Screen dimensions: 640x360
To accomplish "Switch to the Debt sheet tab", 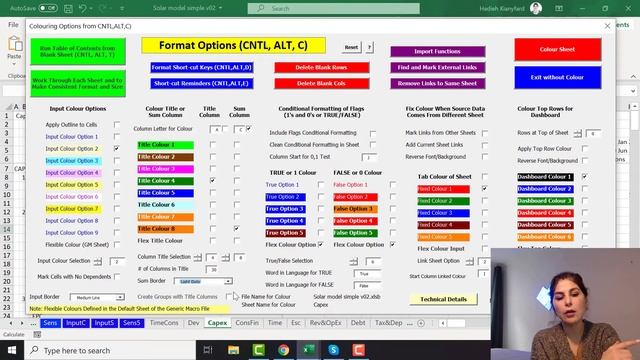I will [x=358, y=323].
